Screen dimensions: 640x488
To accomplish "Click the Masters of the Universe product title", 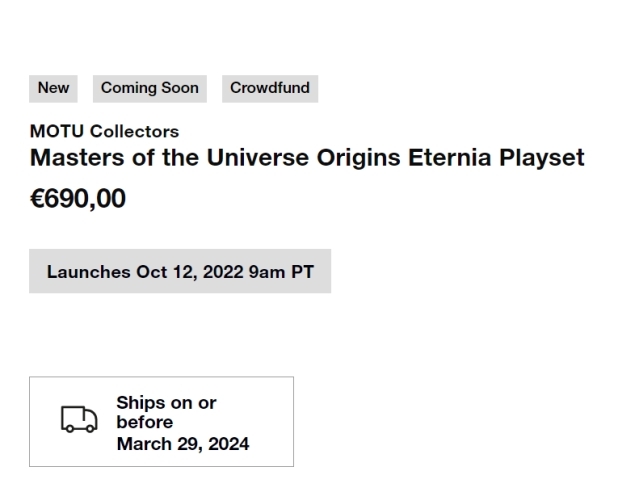I will point(307,158).
